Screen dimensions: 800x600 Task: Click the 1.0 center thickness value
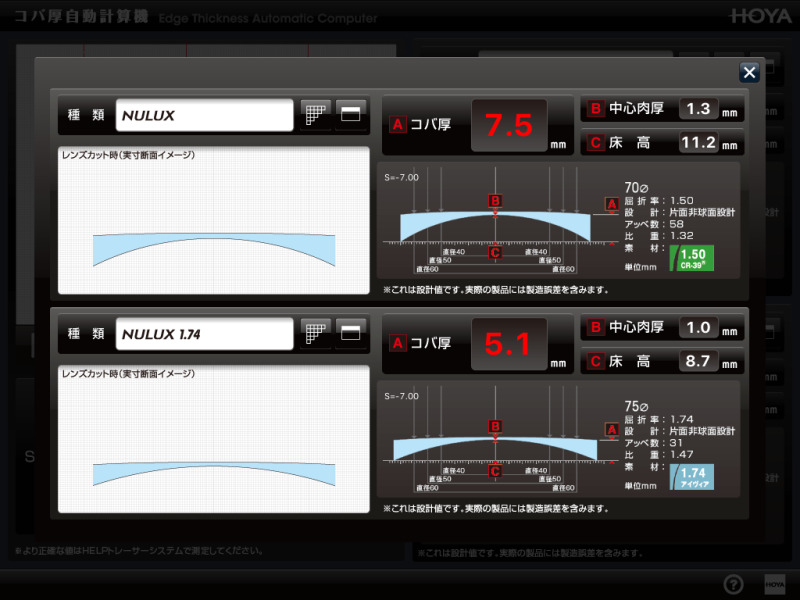(698, 328)
